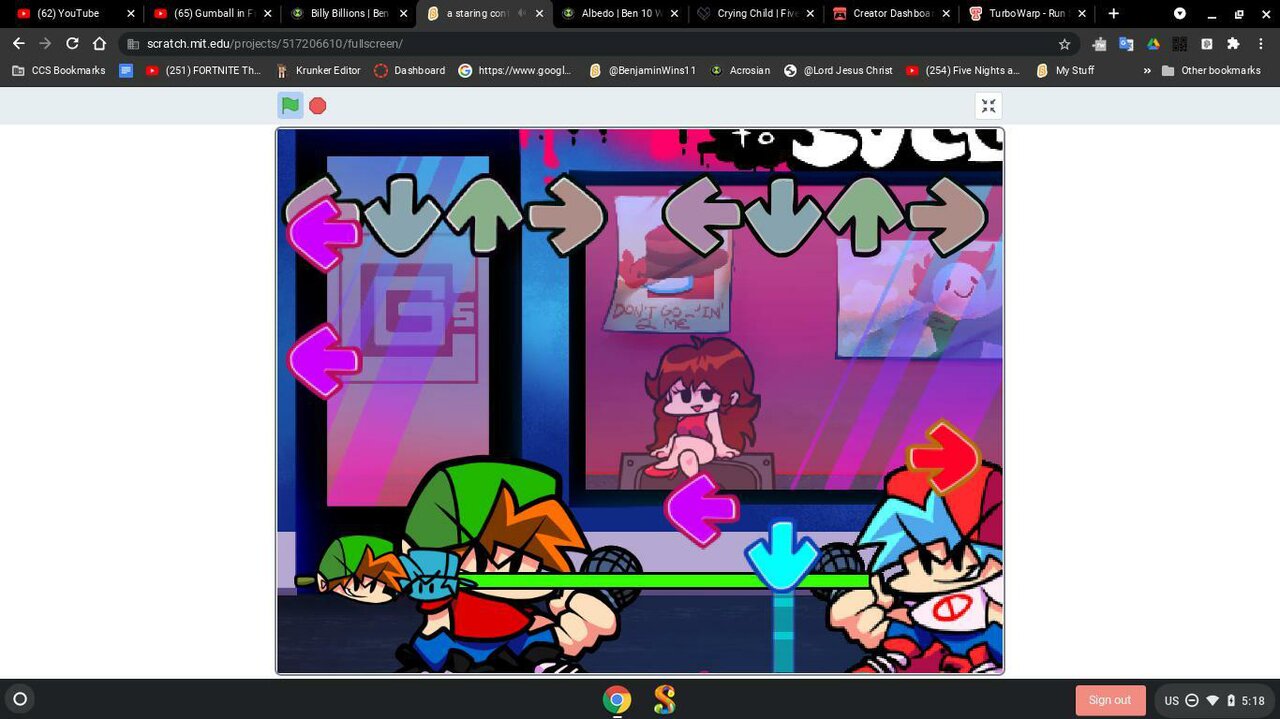
Task: Hit the player's green up arrow receptor
Action: pyautogui.click(x=865, y=214)
